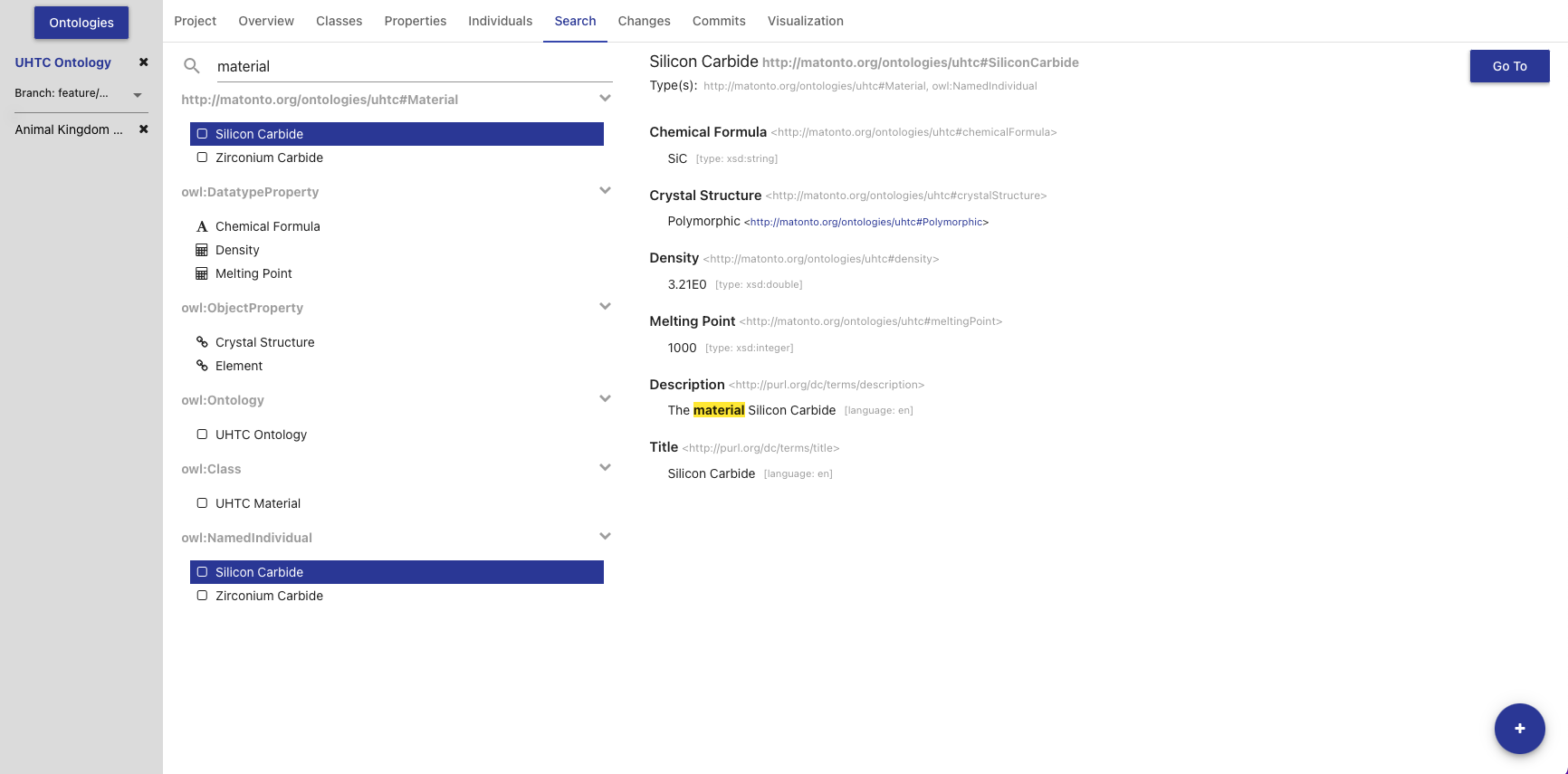
Task: Select Silicon Carbide under owl:NamedIndividual
Action: [397, 572]
